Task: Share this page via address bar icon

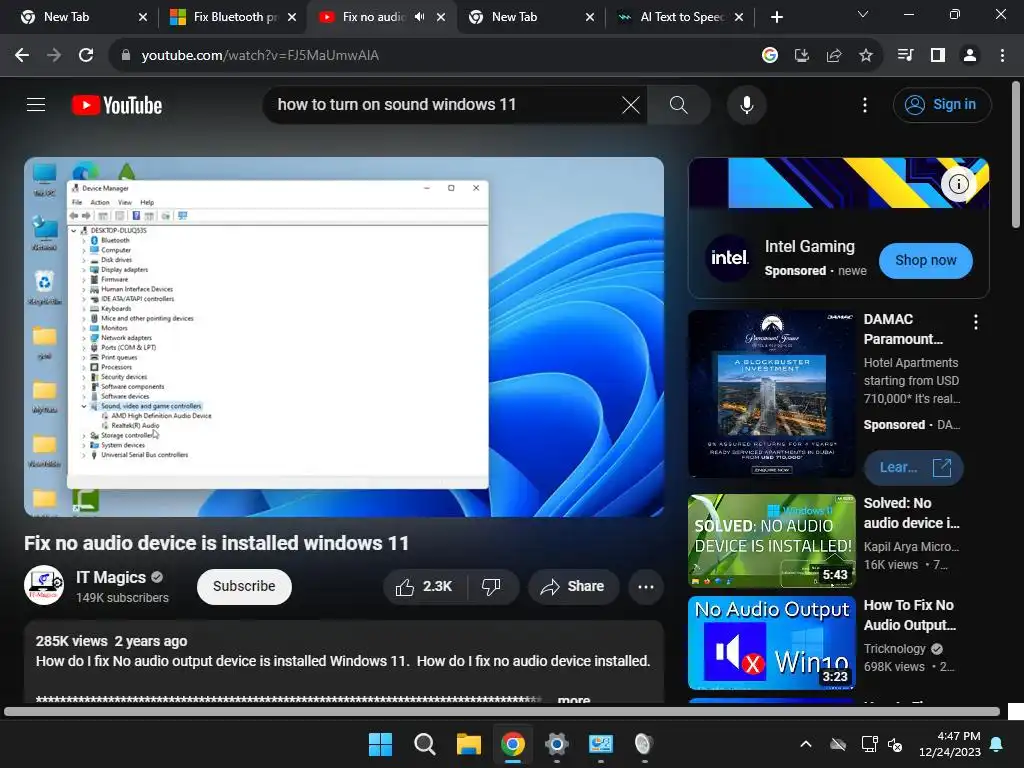Action: click(x=834, y=56)
